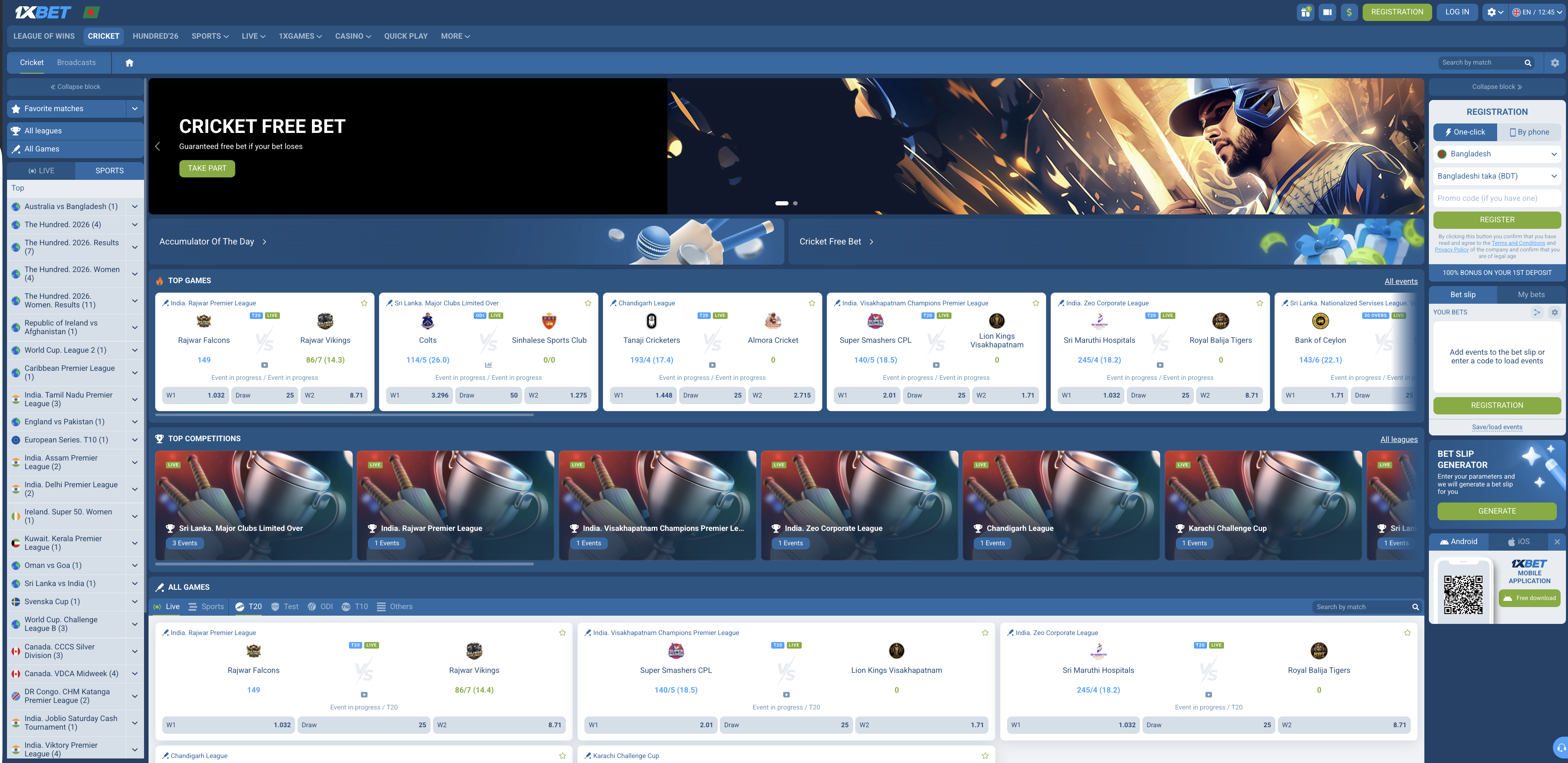This screenshot has width=1568, height=763.
Task: Click the support chat headset icon
Action: (x=1560, y=748)
